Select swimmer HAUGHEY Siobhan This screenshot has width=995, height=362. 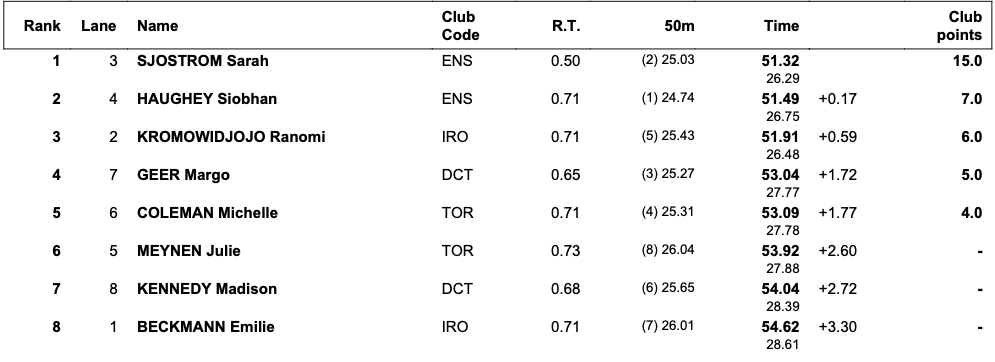(207, 99)
